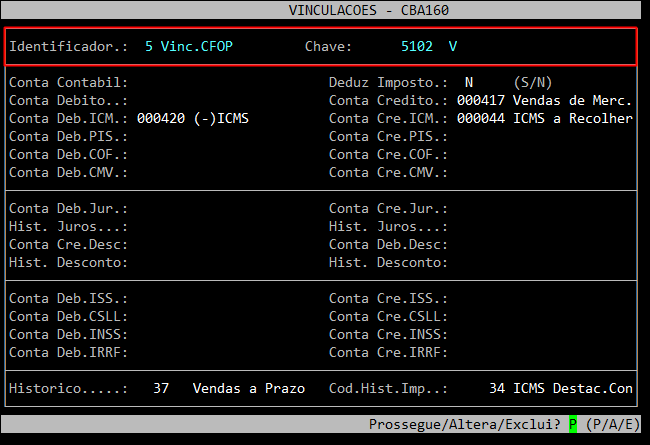The height and width of the screenshot is (445, 650).
Task: Click the Conta Deb.ISS label
Action: [x=68, y=298]
